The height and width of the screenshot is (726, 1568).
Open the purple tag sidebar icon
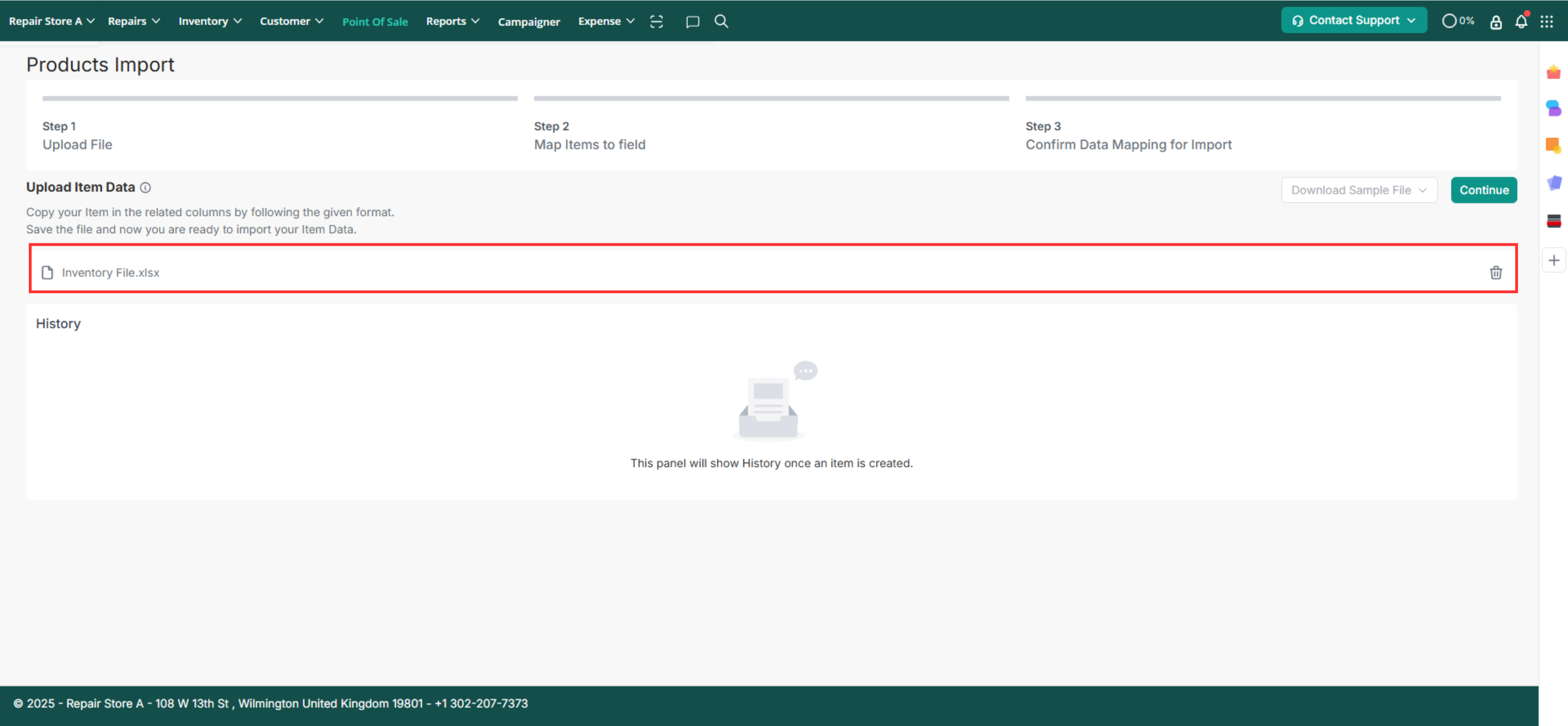click(x=1554, y=183)
